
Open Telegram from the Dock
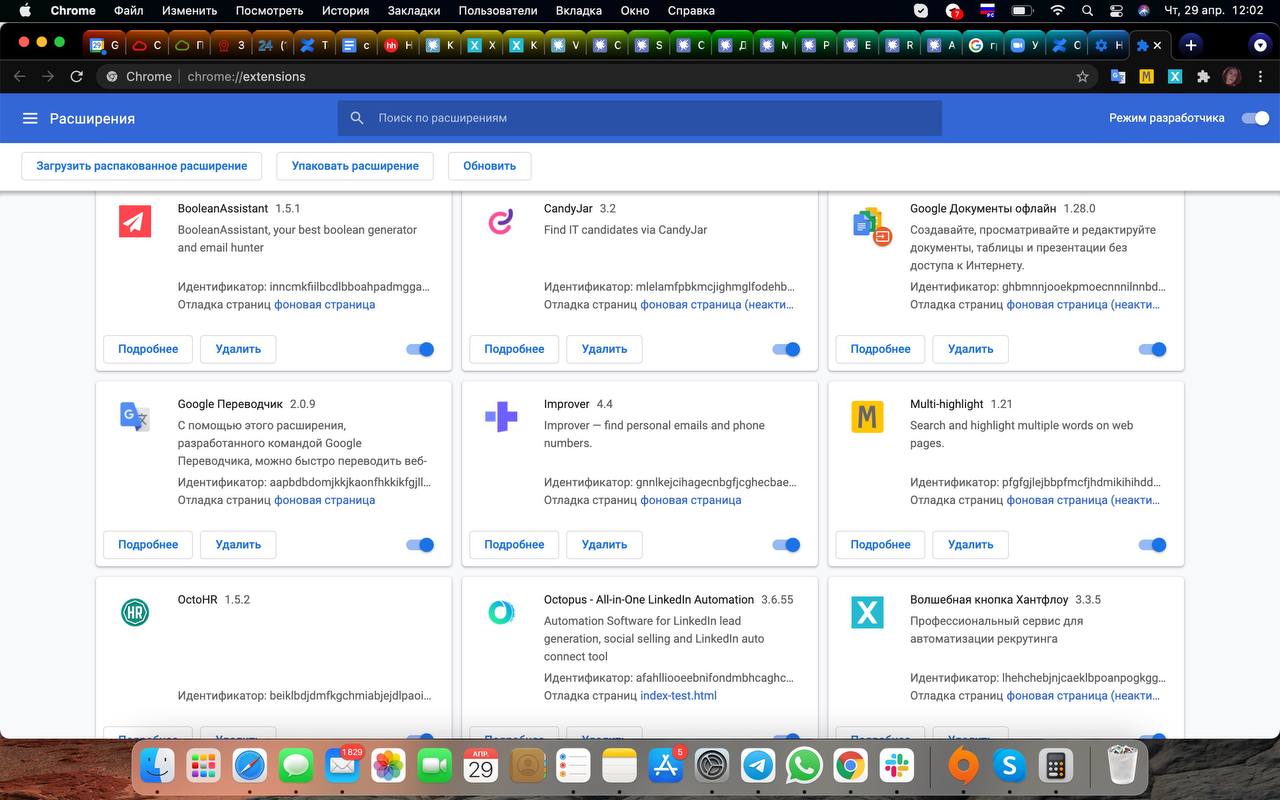click(x=758, y=766)
